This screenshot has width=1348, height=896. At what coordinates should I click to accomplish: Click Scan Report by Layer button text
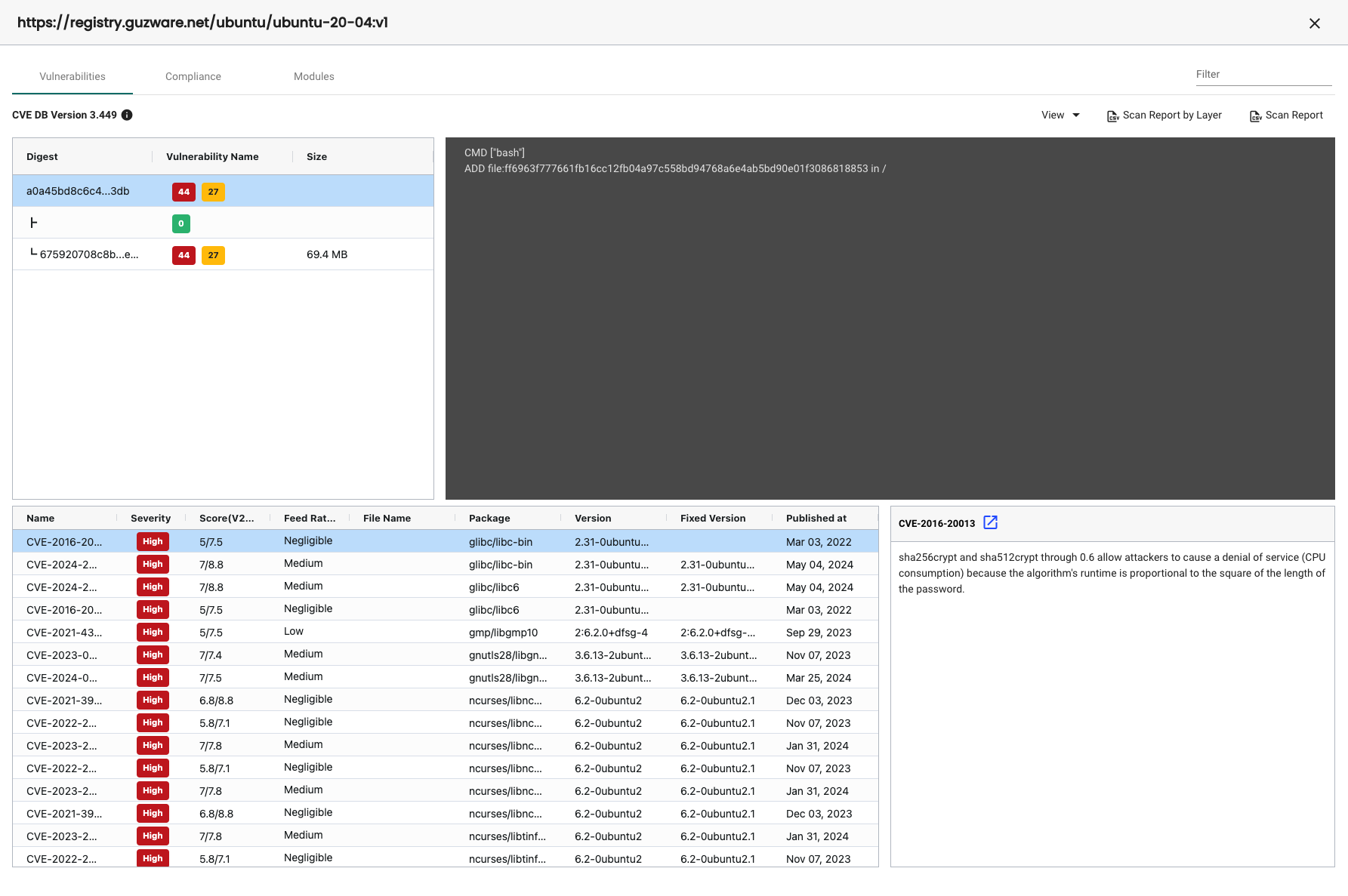coord(1172,115)
